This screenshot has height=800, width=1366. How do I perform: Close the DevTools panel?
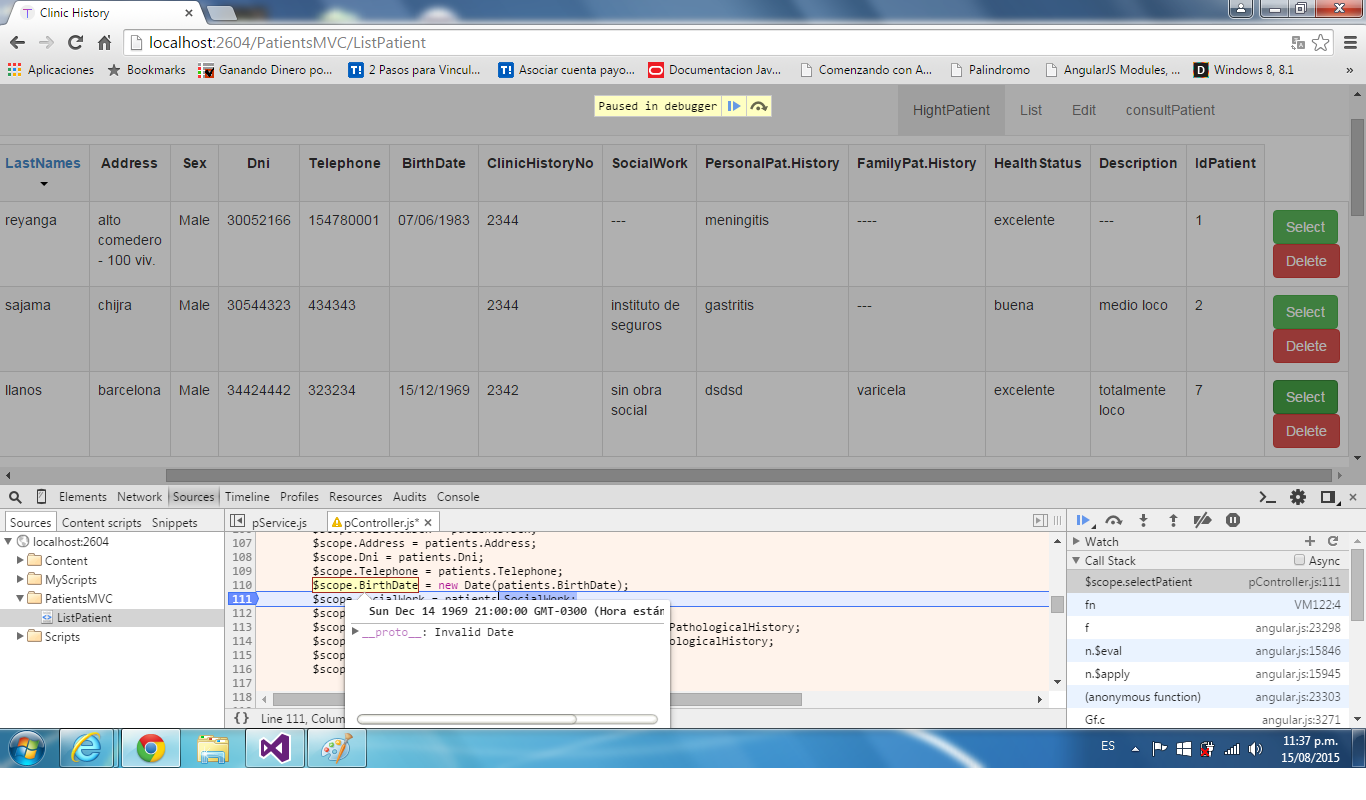click(1353, 497)
